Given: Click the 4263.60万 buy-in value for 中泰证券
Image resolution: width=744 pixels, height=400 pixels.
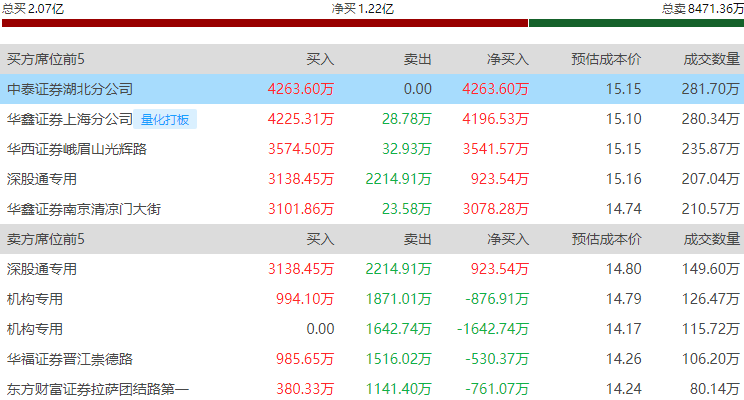Looking at the screenshot, I should click(x=301, y=89).
